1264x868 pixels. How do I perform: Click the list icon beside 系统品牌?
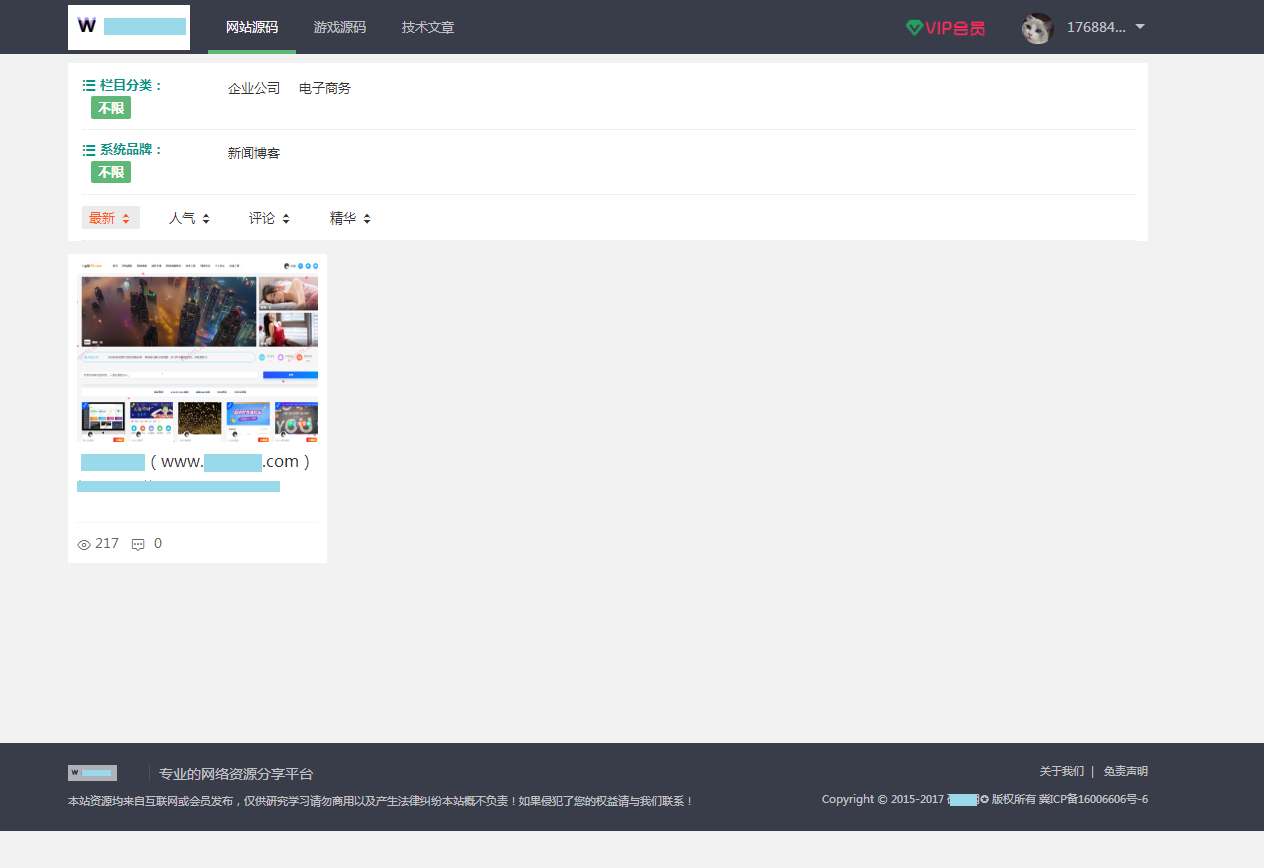tap(89, 150)
